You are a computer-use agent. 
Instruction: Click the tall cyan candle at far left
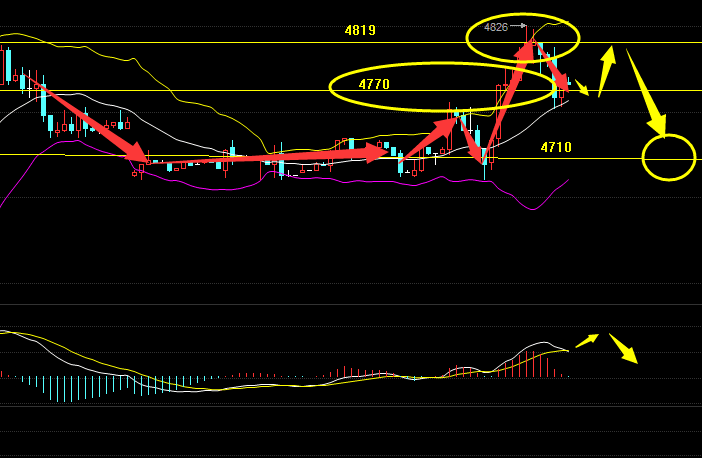coord(9,65)
